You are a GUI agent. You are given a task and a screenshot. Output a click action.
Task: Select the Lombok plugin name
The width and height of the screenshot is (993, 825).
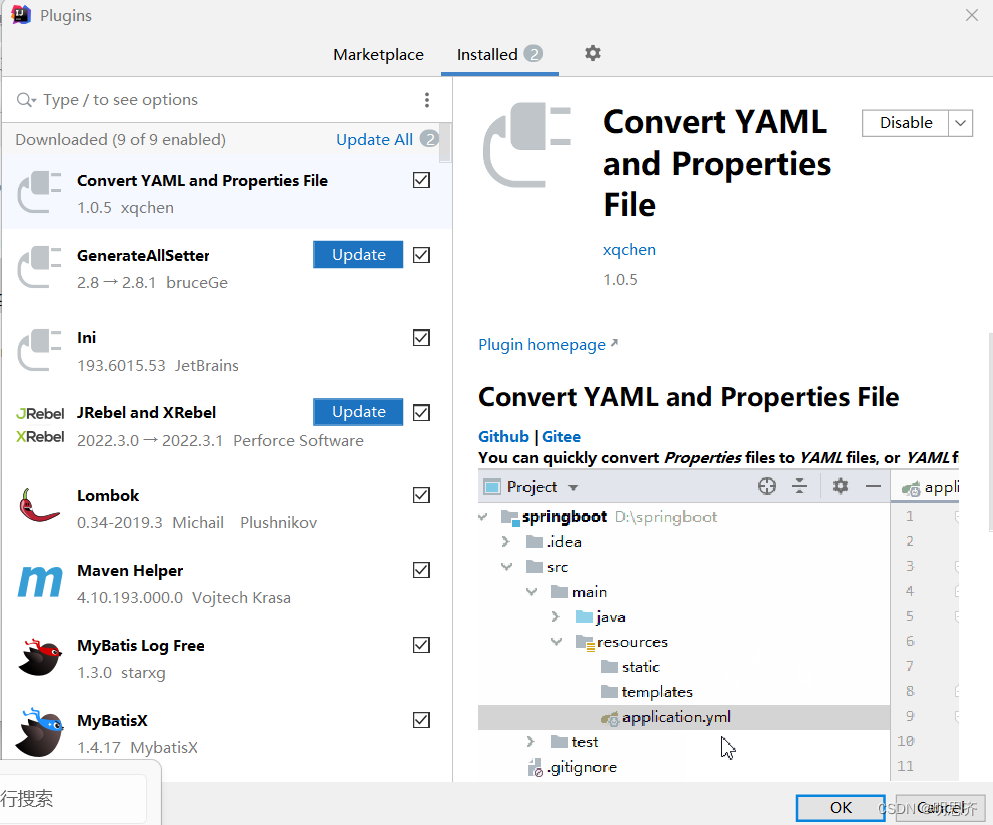coord(108,496)
